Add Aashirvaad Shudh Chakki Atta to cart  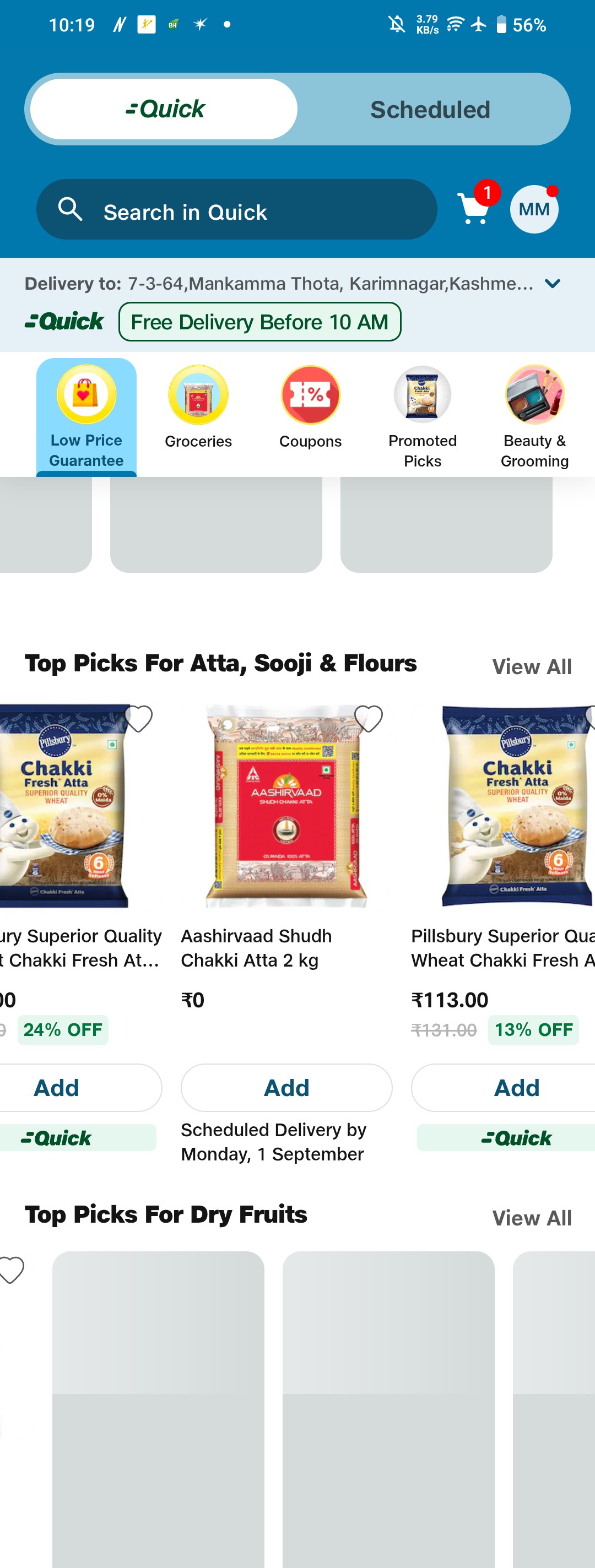(286, 1088)
